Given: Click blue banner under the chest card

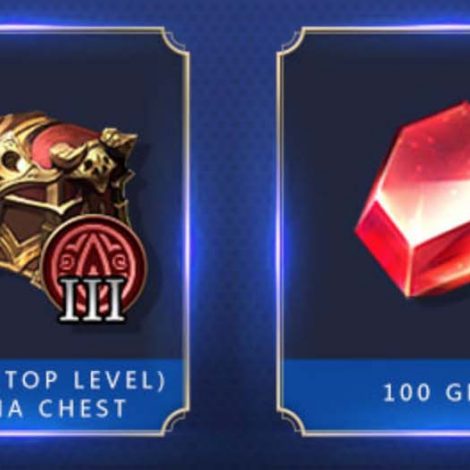Looking at the screenshot, I should (92, 395).
